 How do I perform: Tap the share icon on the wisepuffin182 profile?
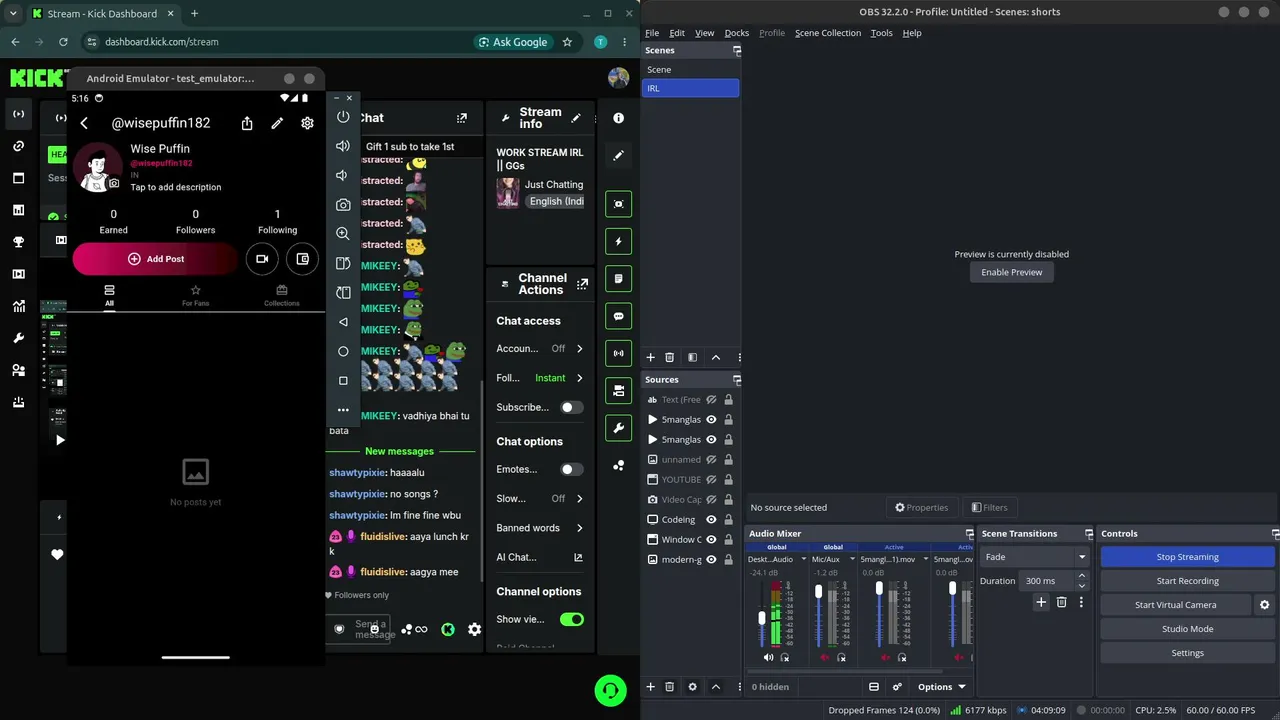pos(247,123)
